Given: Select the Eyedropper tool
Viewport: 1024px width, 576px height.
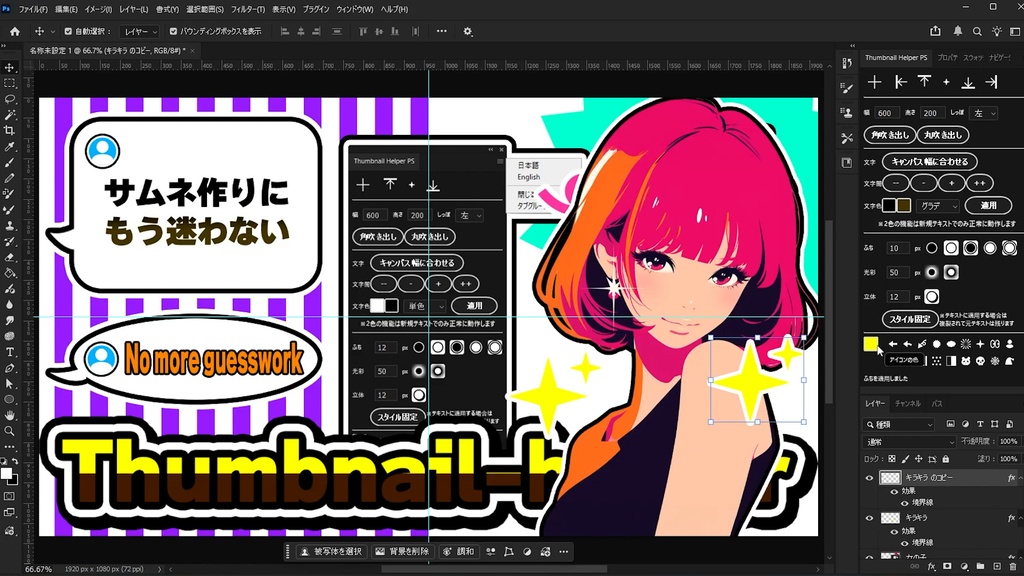Looking at the screenshot, I should tap(9, 147).
